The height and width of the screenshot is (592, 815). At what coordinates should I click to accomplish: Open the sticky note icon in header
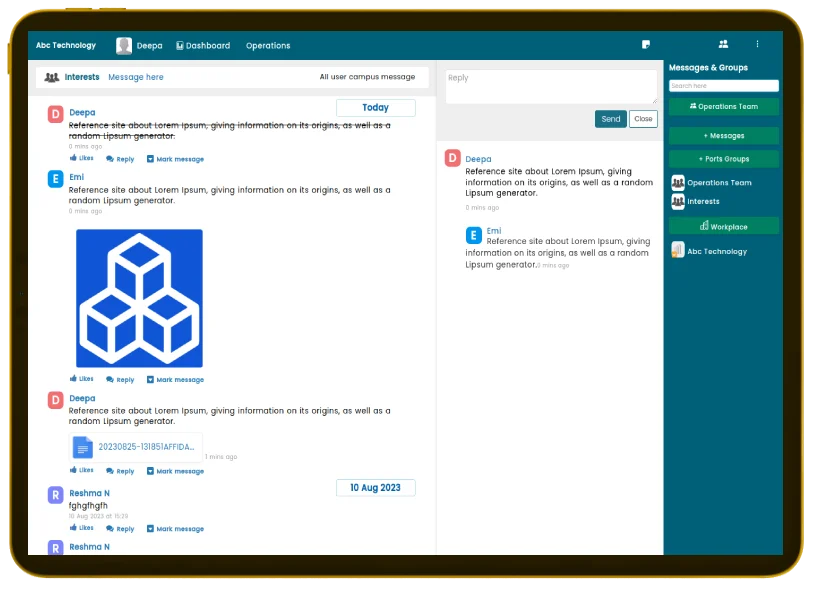tap(646, 45)
